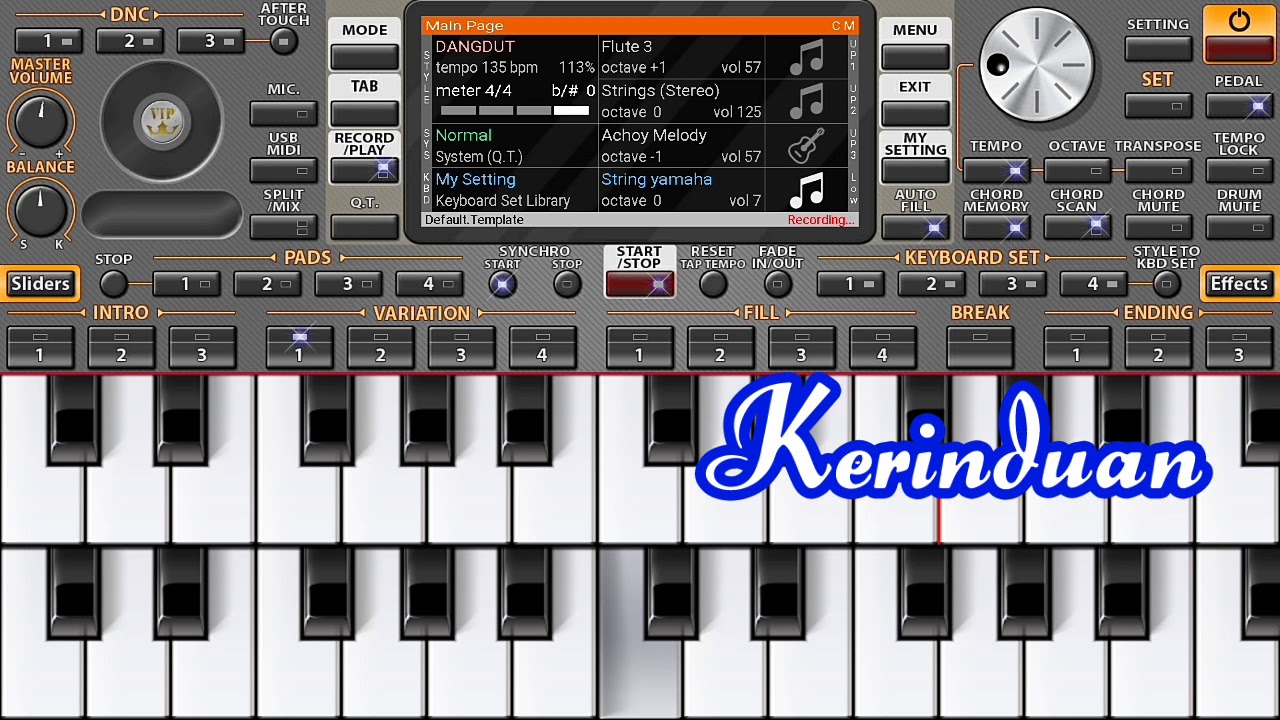The image size is (1280, 720).
Task: Open the Effects panel
Action: pyautogui.click(x=1239, y=284)
